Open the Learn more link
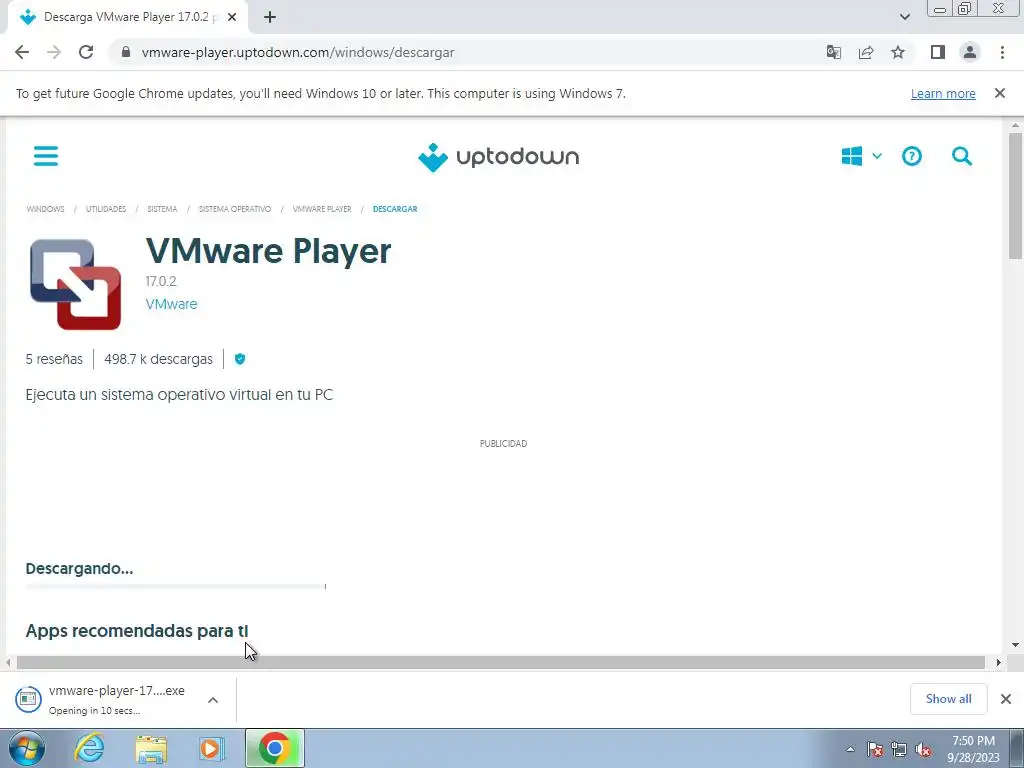Viewport: 1024px width, 768px height. (943, 93)
